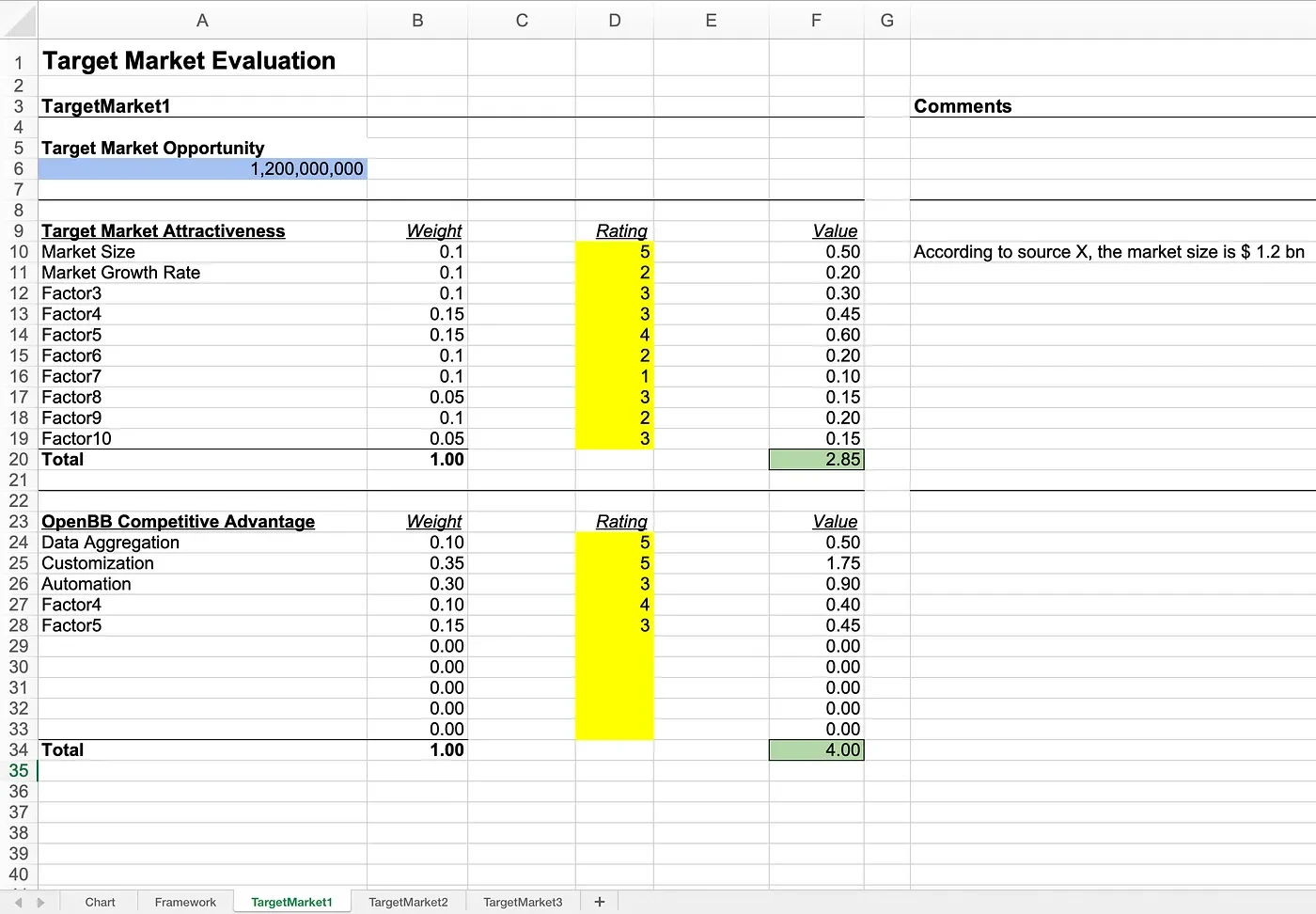The width and height of the screenshot is (1316, 914).
Task: Click the green 2.85 total value cell
Action: pos(816,460)
